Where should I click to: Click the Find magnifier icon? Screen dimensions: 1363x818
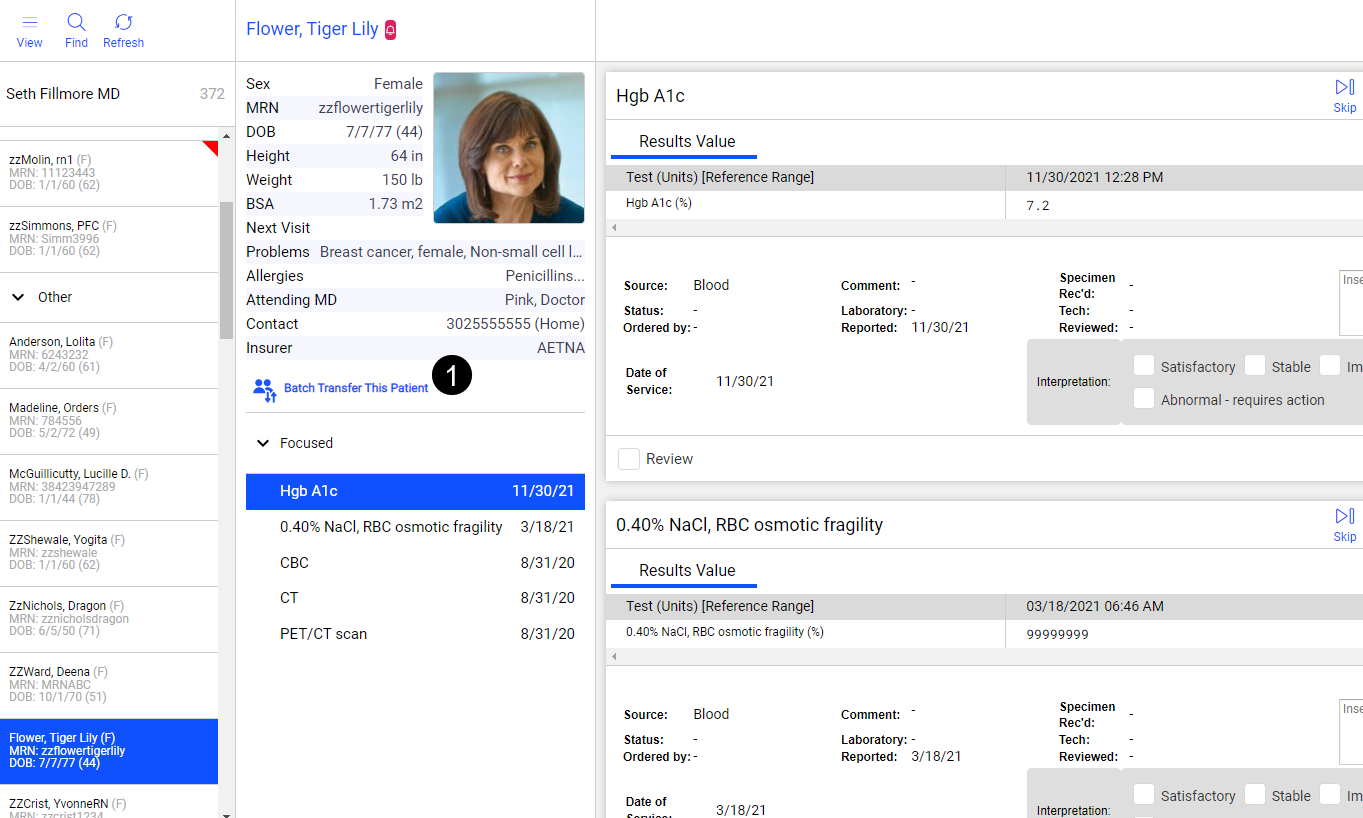click(76, 22)
